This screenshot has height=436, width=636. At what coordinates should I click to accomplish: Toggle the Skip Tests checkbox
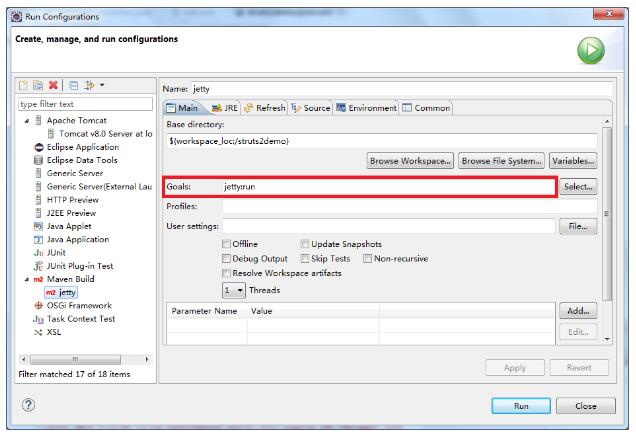click(x=305, y=258)
